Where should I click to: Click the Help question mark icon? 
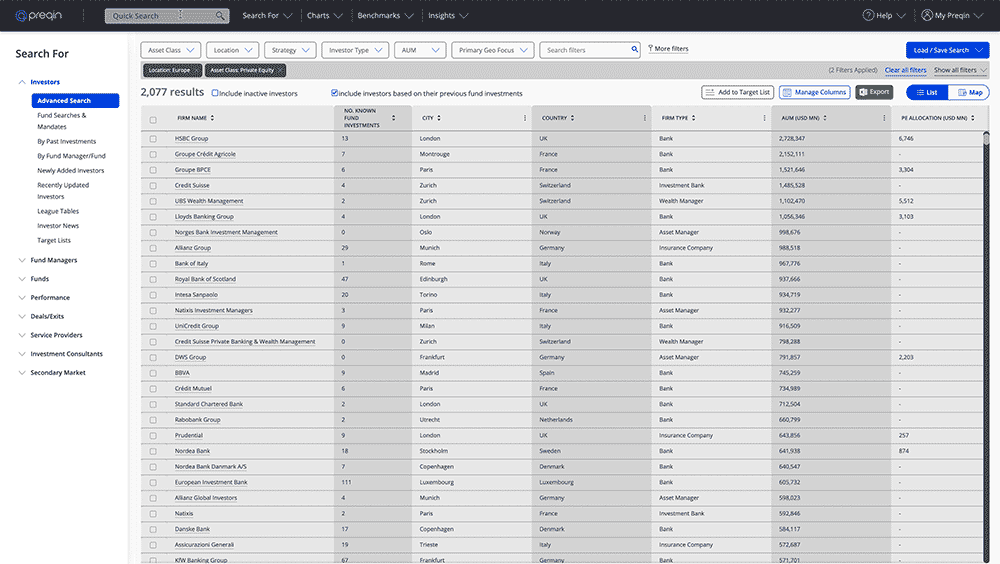(868, 15)
